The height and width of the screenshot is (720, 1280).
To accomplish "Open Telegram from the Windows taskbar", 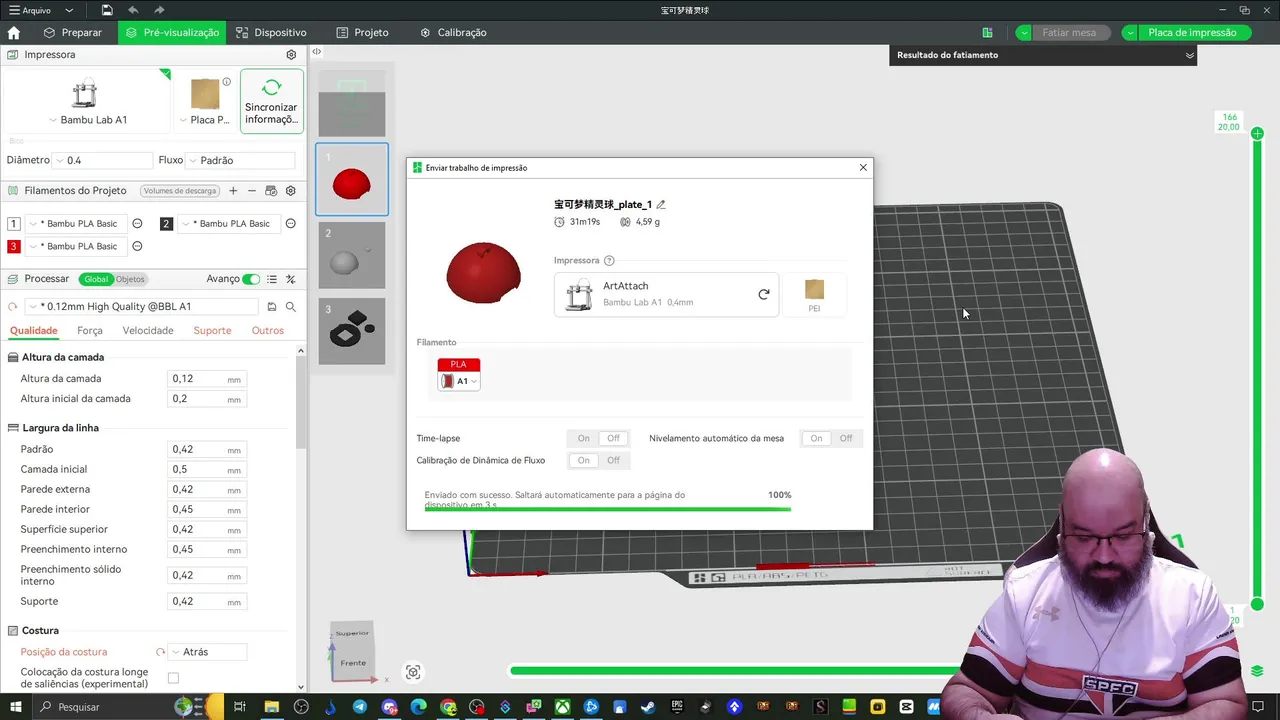I will tap(360, 707).
